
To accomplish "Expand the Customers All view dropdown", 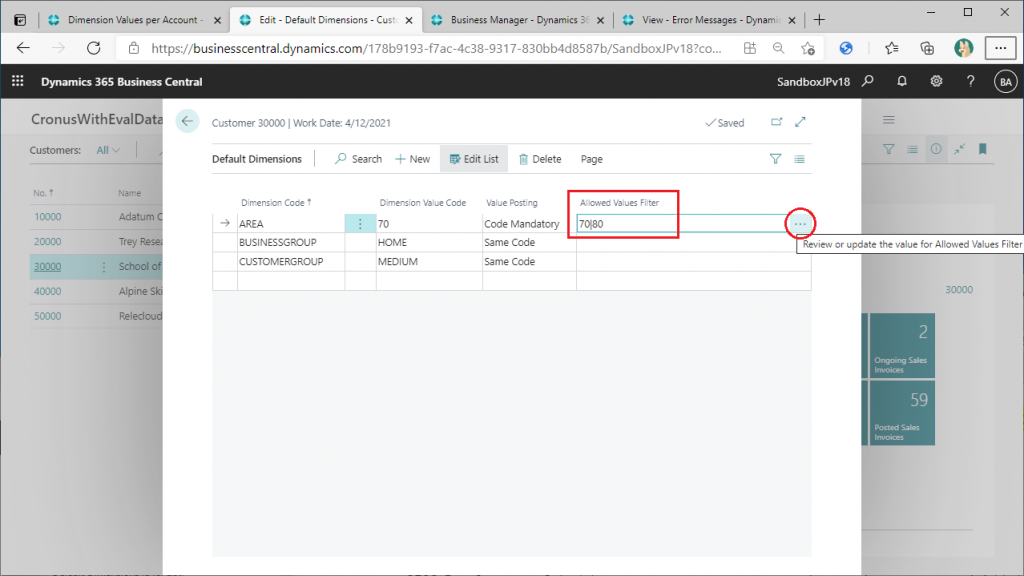I will [x=108, y=150].
